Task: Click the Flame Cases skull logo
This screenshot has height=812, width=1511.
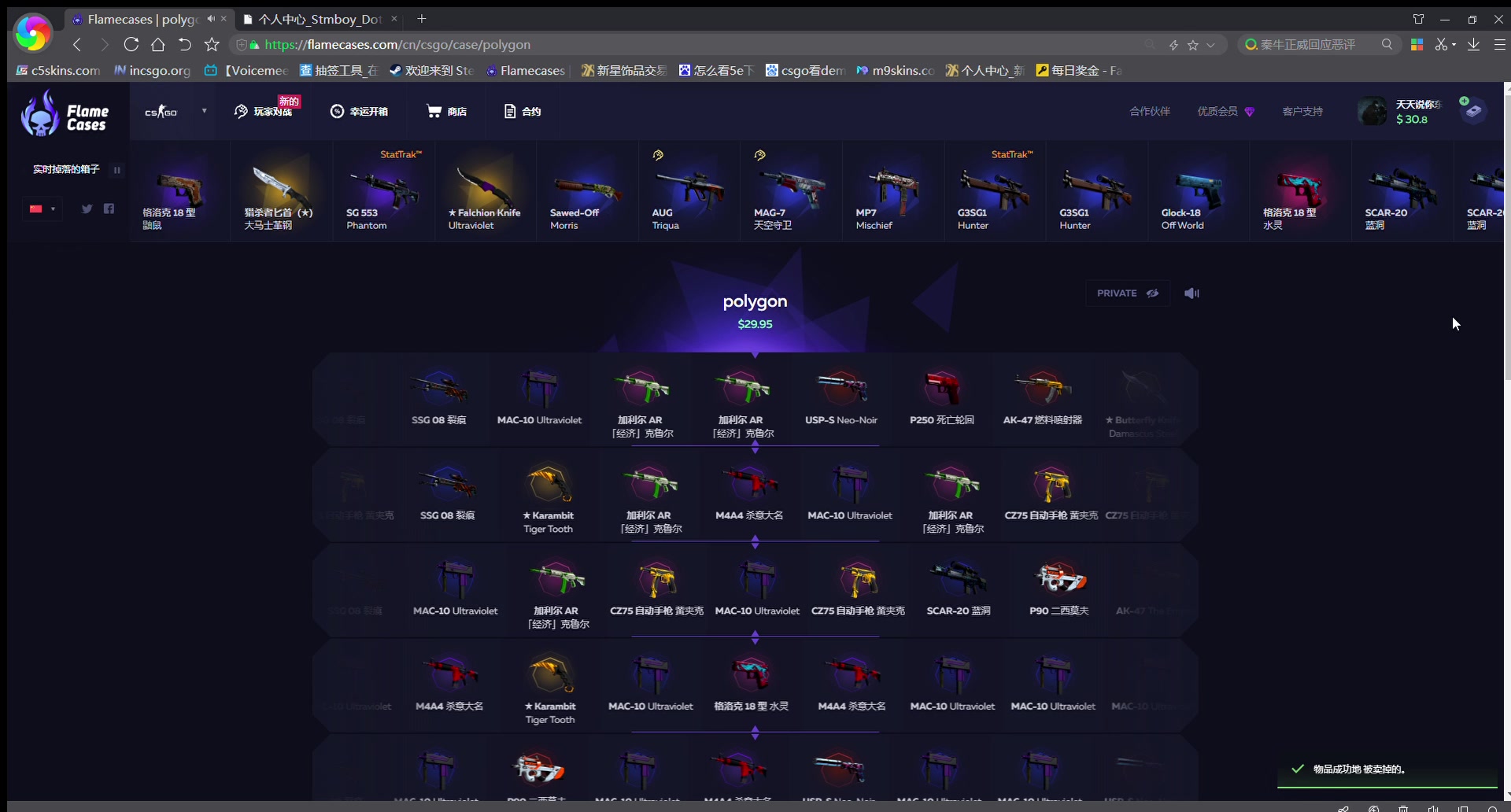Action: [x=64, y=113]
